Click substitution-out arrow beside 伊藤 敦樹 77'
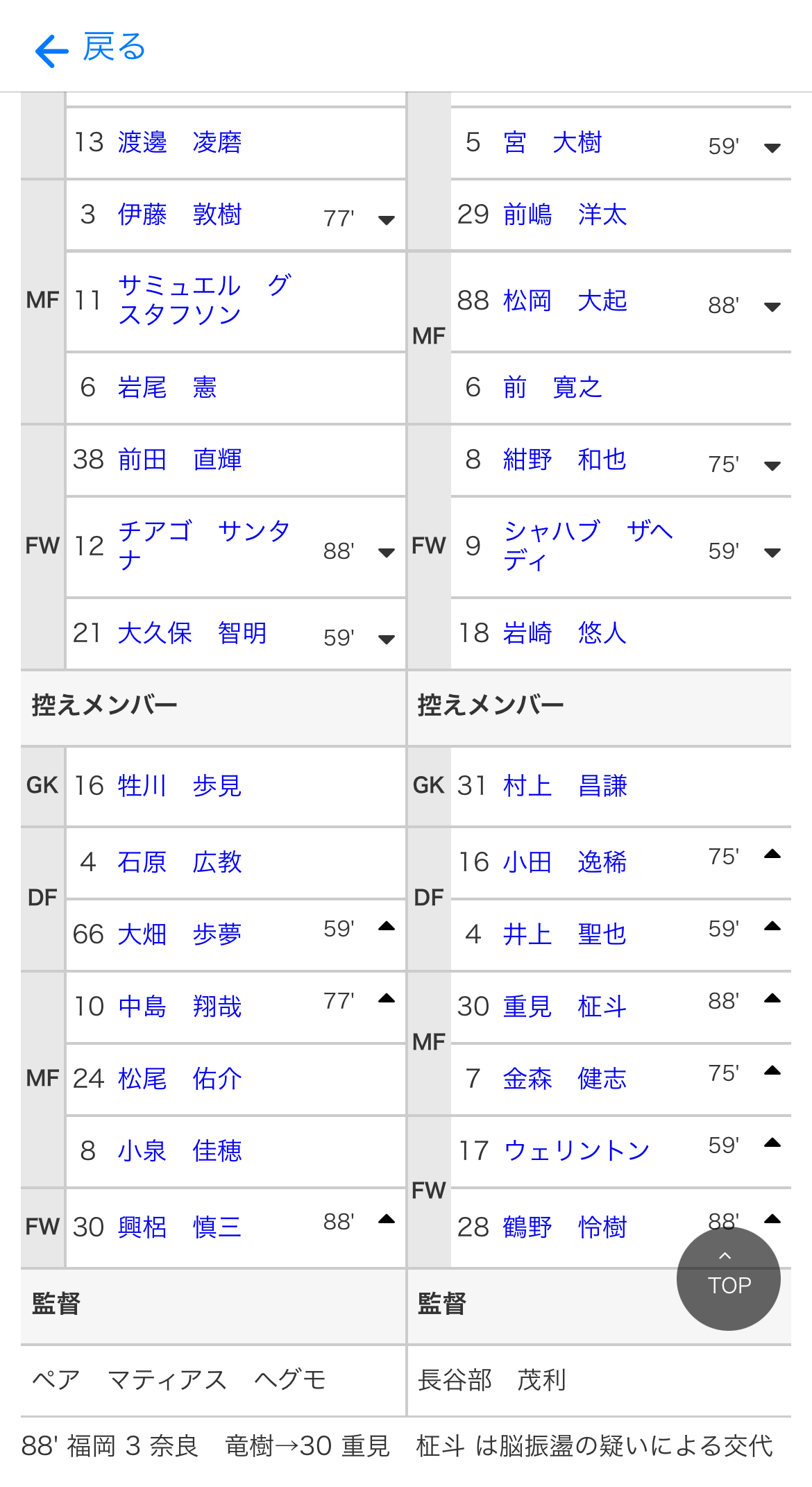Image resolution: width=812 pixels, height=1487 pixels. tap(387, 220)
